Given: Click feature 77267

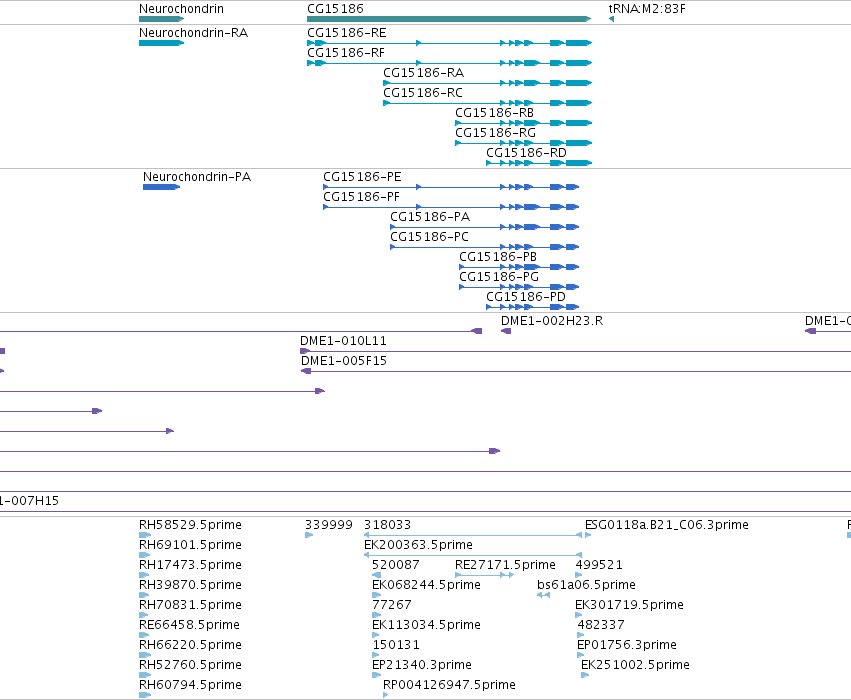Looking at the screenshot, I should point(392,605).
